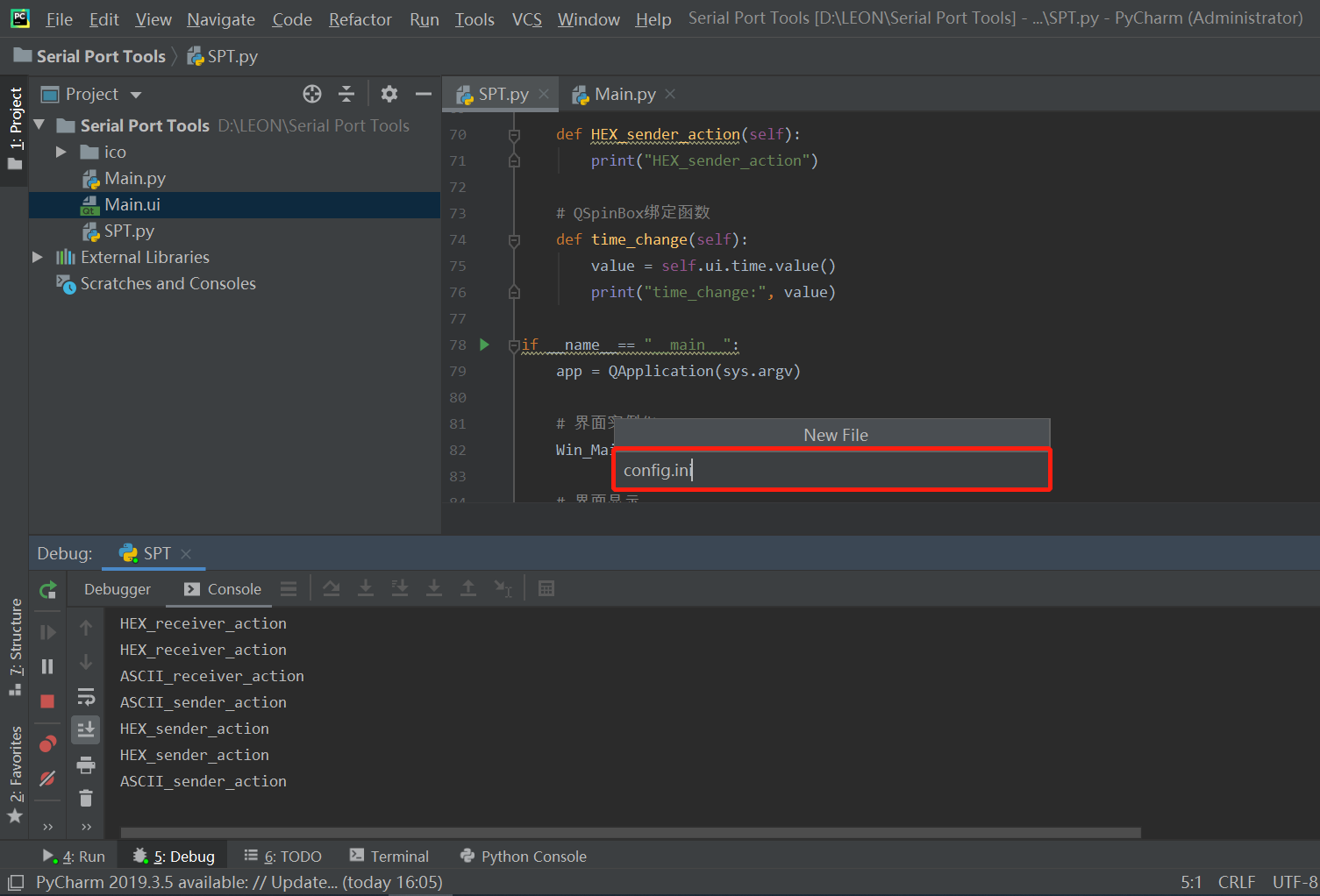Open Project panel settings gear
Viewport: 1320px width, 896px height.
click(x=389, y=94)
